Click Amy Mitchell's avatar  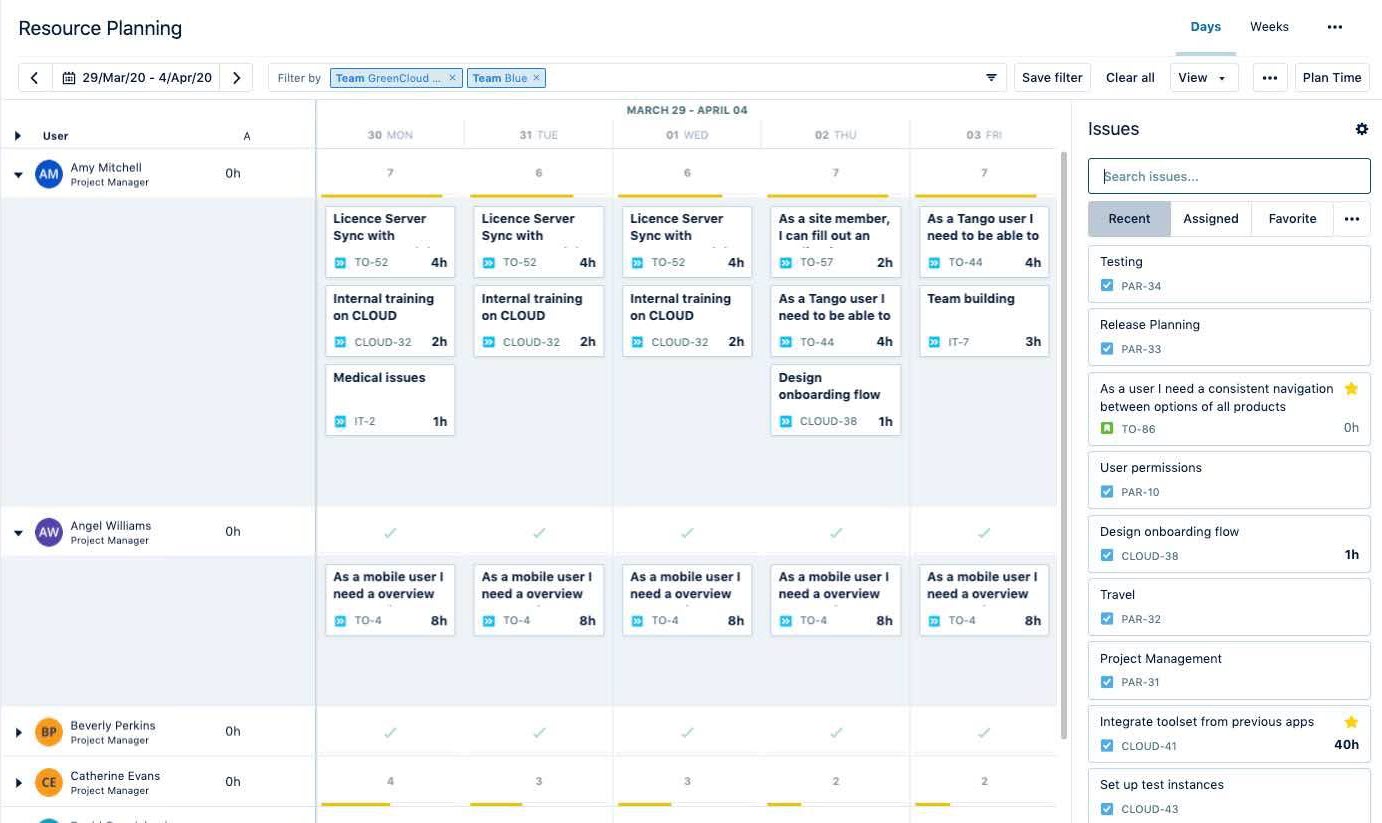(49, 173)
